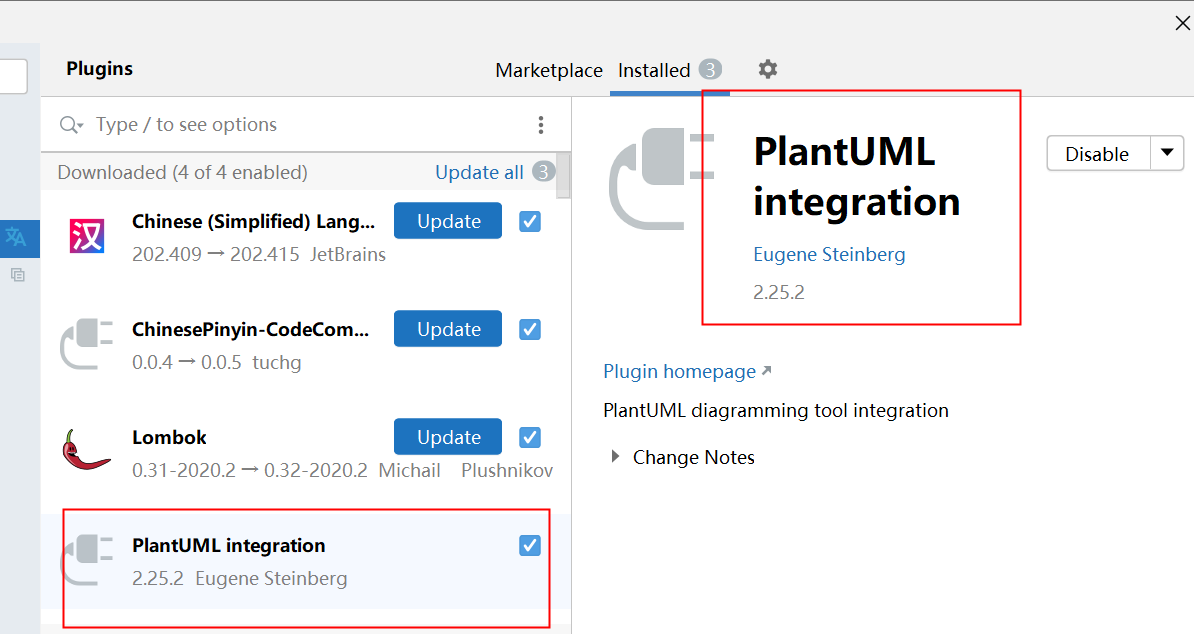Viewport: 1194px width, 634px height.
Task: Uncheck the Chinese (Simplified) Language plugin checkbox
Action: click(x=530, y=221)
